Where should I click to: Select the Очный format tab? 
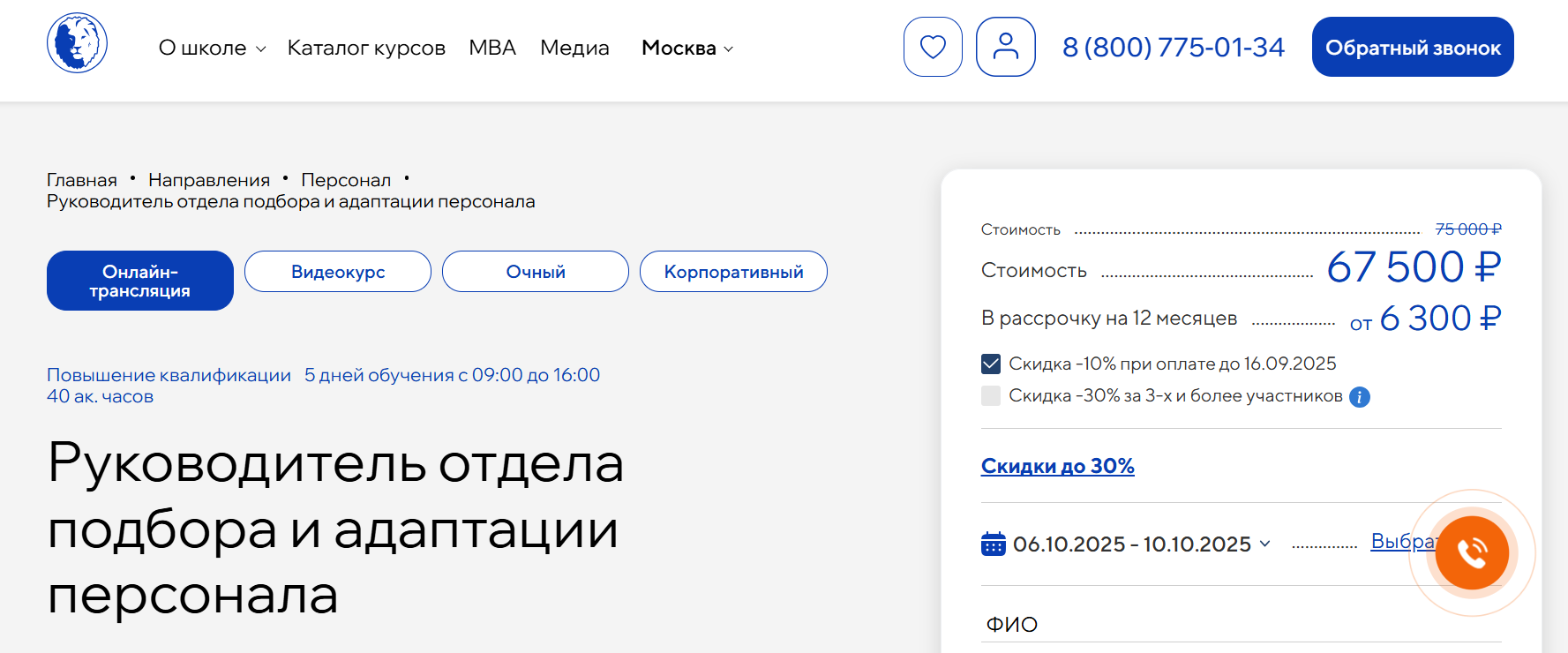pos(536,272)
